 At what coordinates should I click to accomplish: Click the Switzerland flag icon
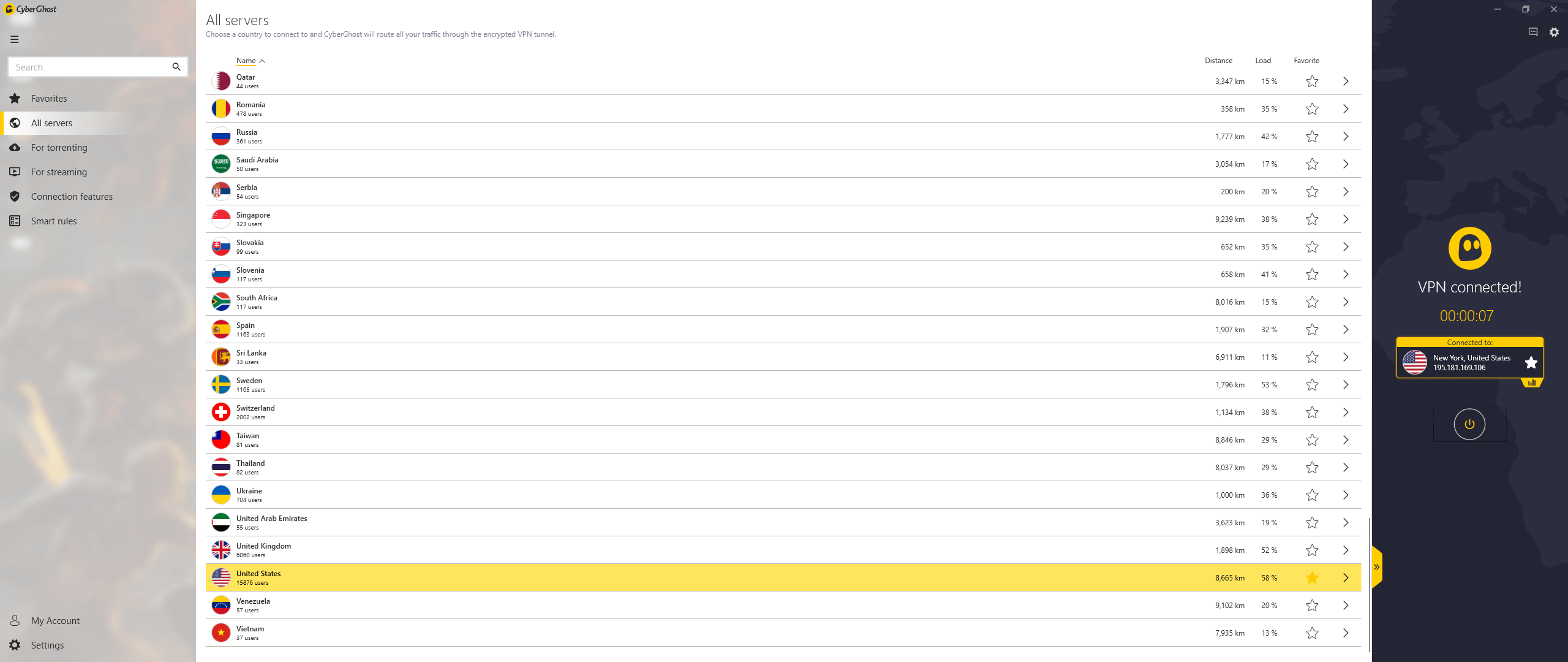click(221, 412)
